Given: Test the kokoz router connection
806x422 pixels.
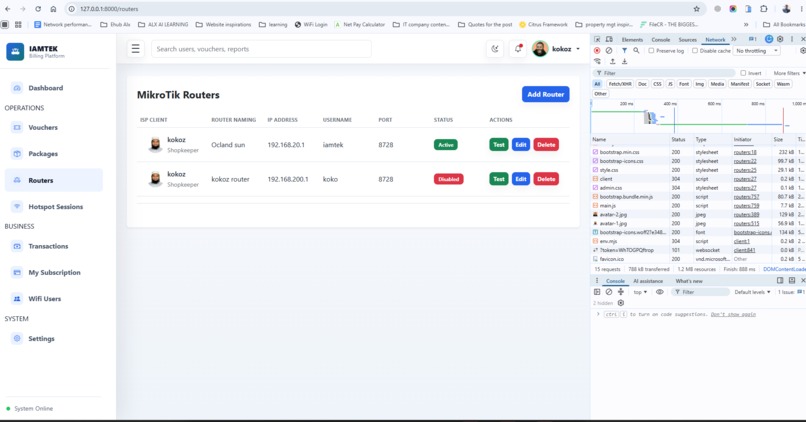Looking at the screenshot, I should click(499, 179).
